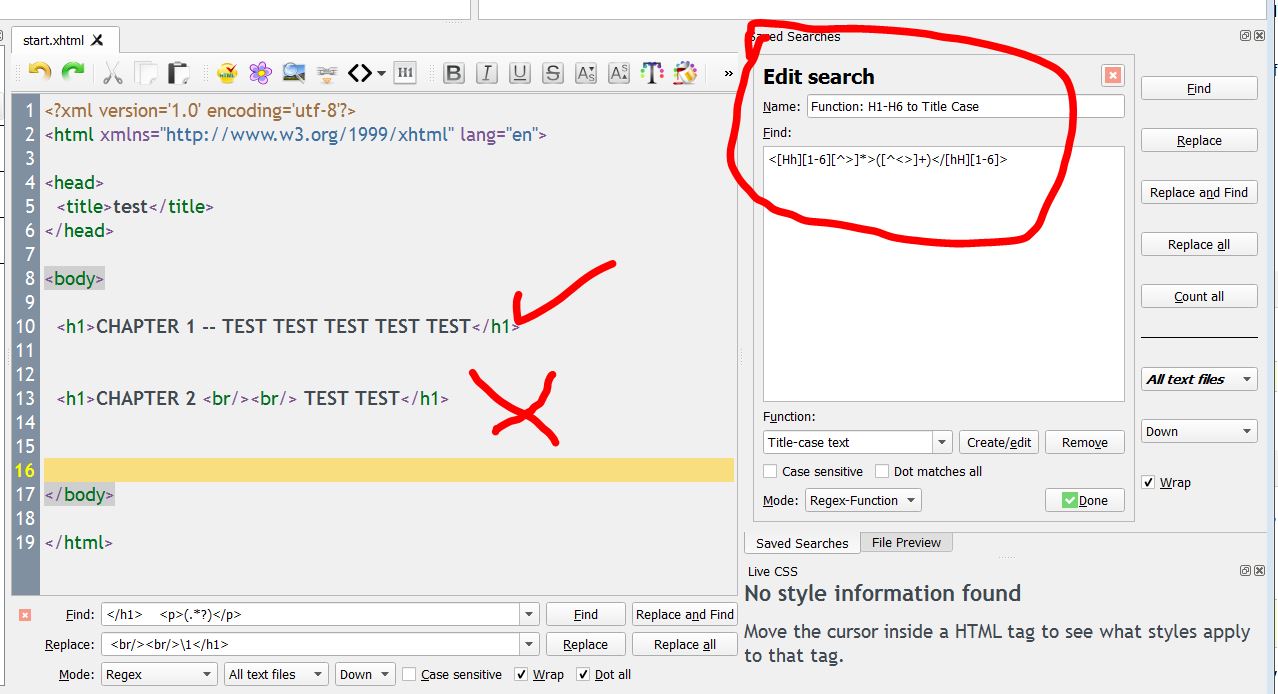Screen dimensions: 1278x694
Task: Click the Count all button
Action: [x=1199, y=296]
